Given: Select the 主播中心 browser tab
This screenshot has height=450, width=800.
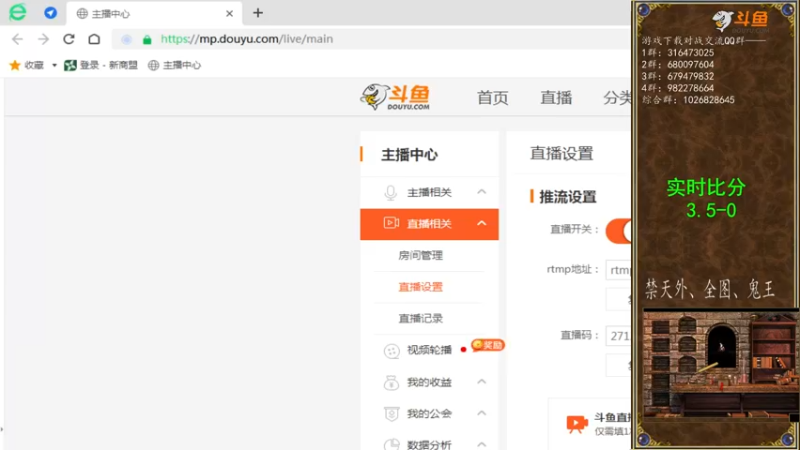Looking at the screenshot, I should (154, 14).
